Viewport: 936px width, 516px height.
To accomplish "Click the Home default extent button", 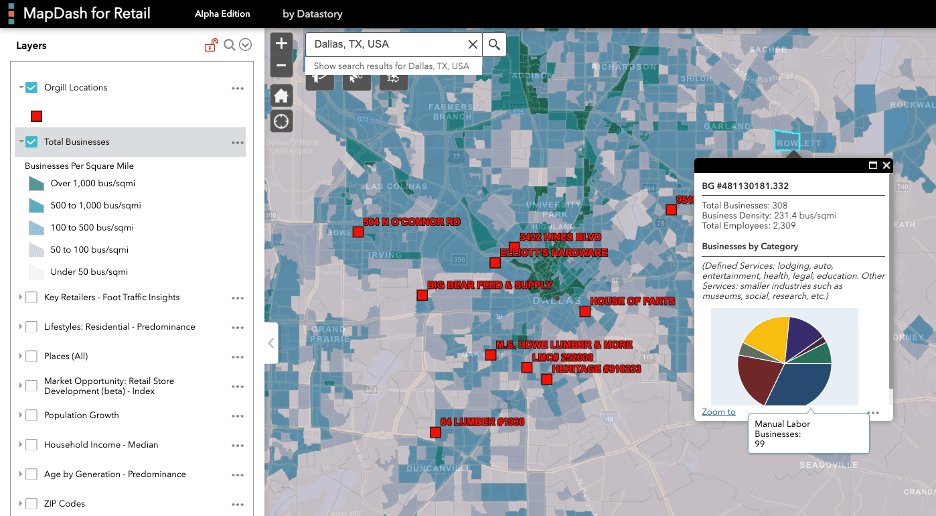I will [281, 96].
